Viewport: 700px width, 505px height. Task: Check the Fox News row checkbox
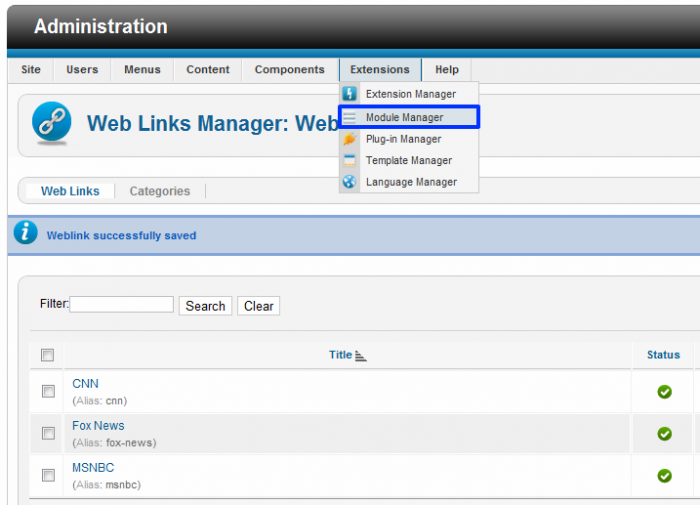pyautogui.click(x=48, y=433)
